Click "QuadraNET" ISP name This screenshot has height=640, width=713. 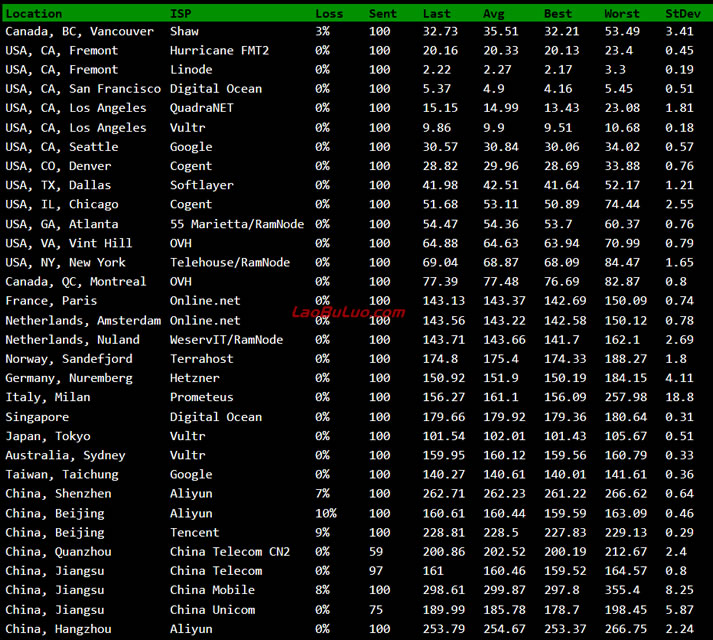click(201, 108)
